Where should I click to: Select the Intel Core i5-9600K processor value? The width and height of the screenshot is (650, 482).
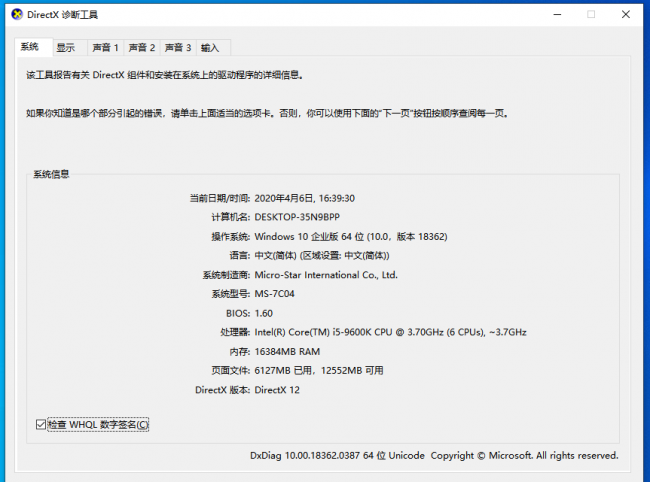coord(390,332)
